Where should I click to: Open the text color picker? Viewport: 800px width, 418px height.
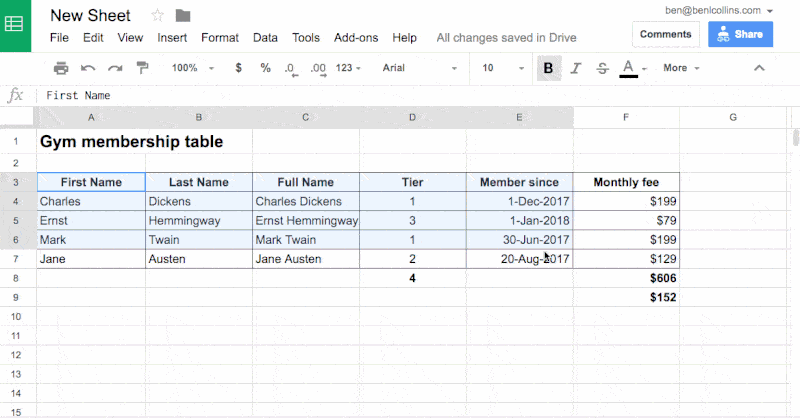[633, 68]
